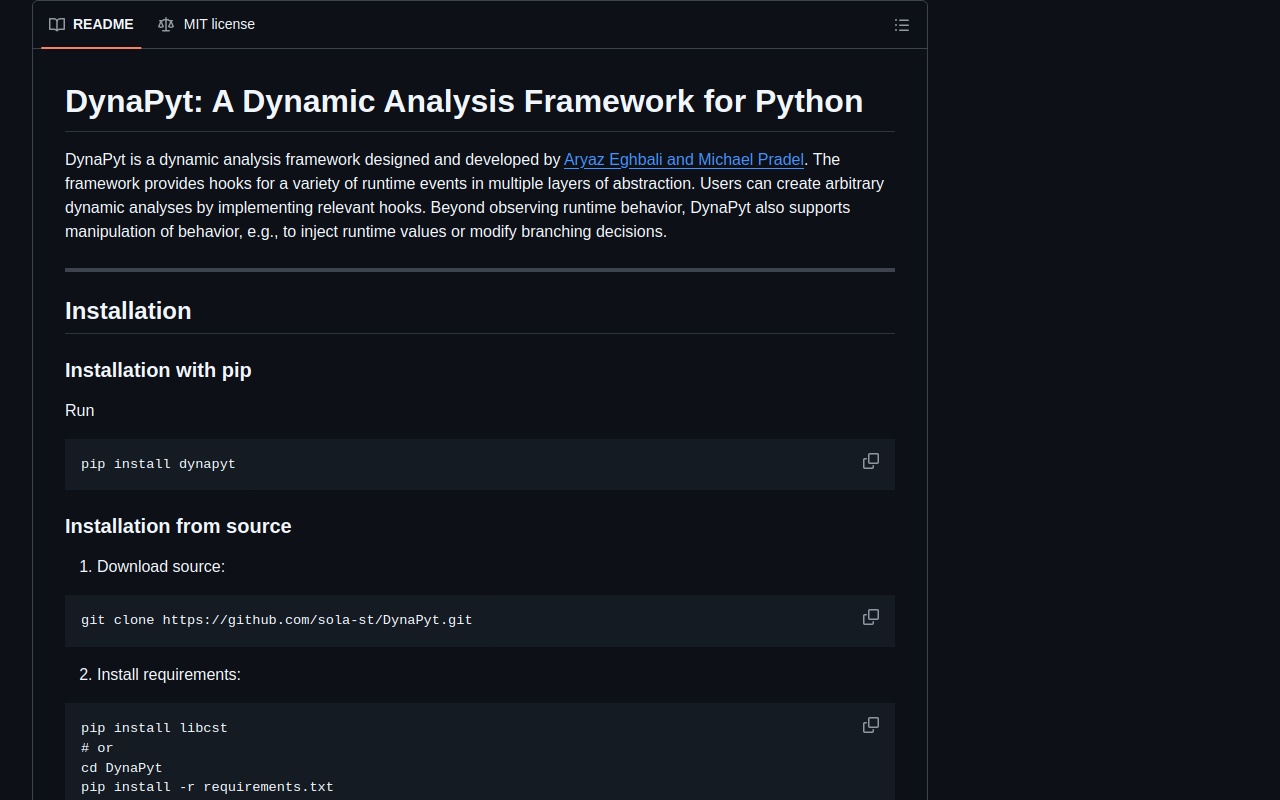Click the cd DynaPyt code line
The height and width of the screenshot is (800, 1280).
pyautogui.click(x=121, y=768)
